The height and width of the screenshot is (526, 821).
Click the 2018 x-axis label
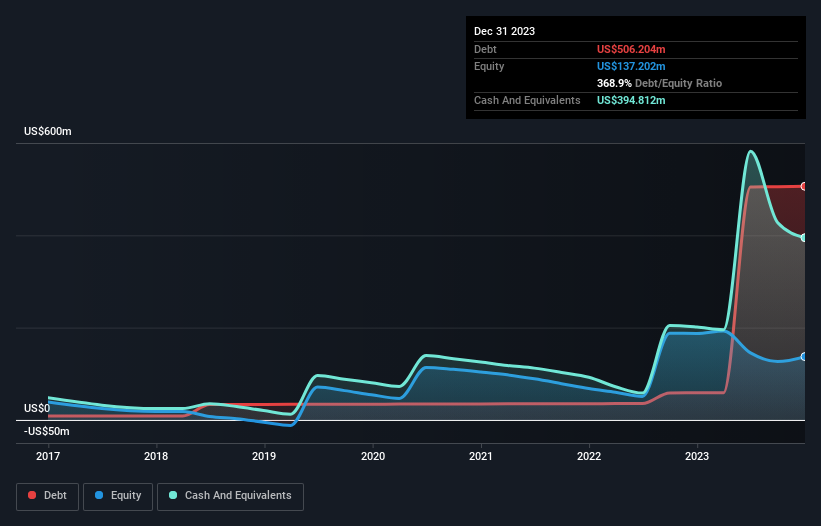tap(156, 456)
